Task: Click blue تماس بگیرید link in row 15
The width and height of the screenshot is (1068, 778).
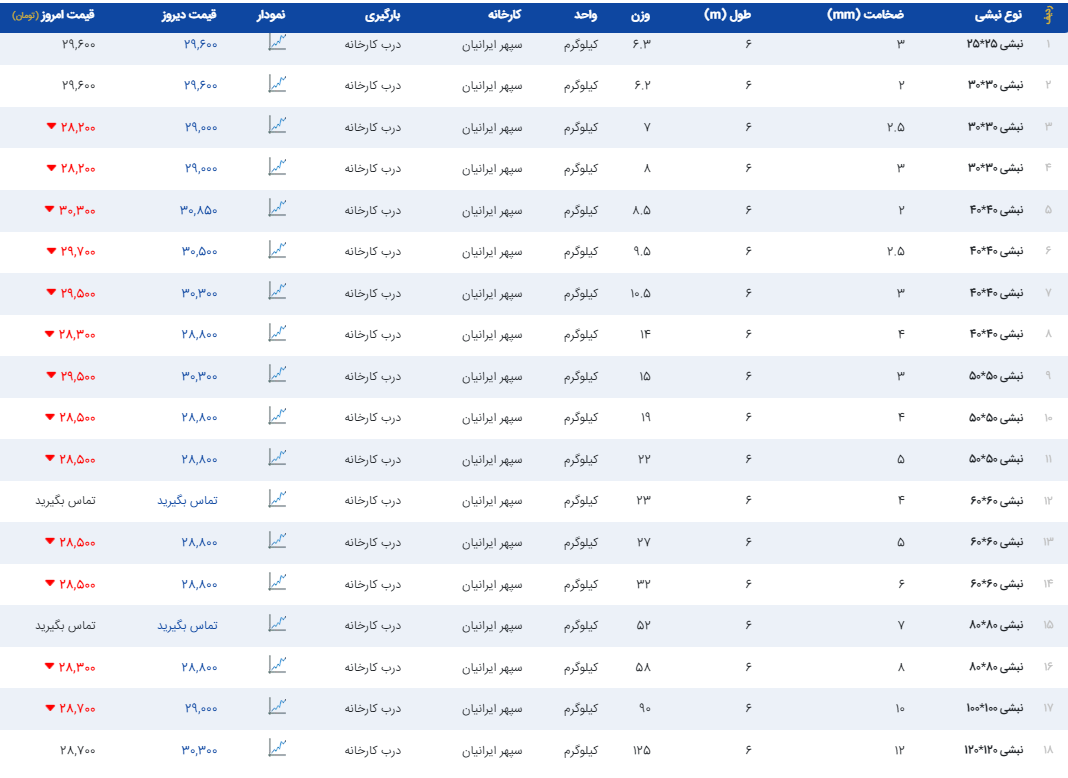Action: [188, 625]
